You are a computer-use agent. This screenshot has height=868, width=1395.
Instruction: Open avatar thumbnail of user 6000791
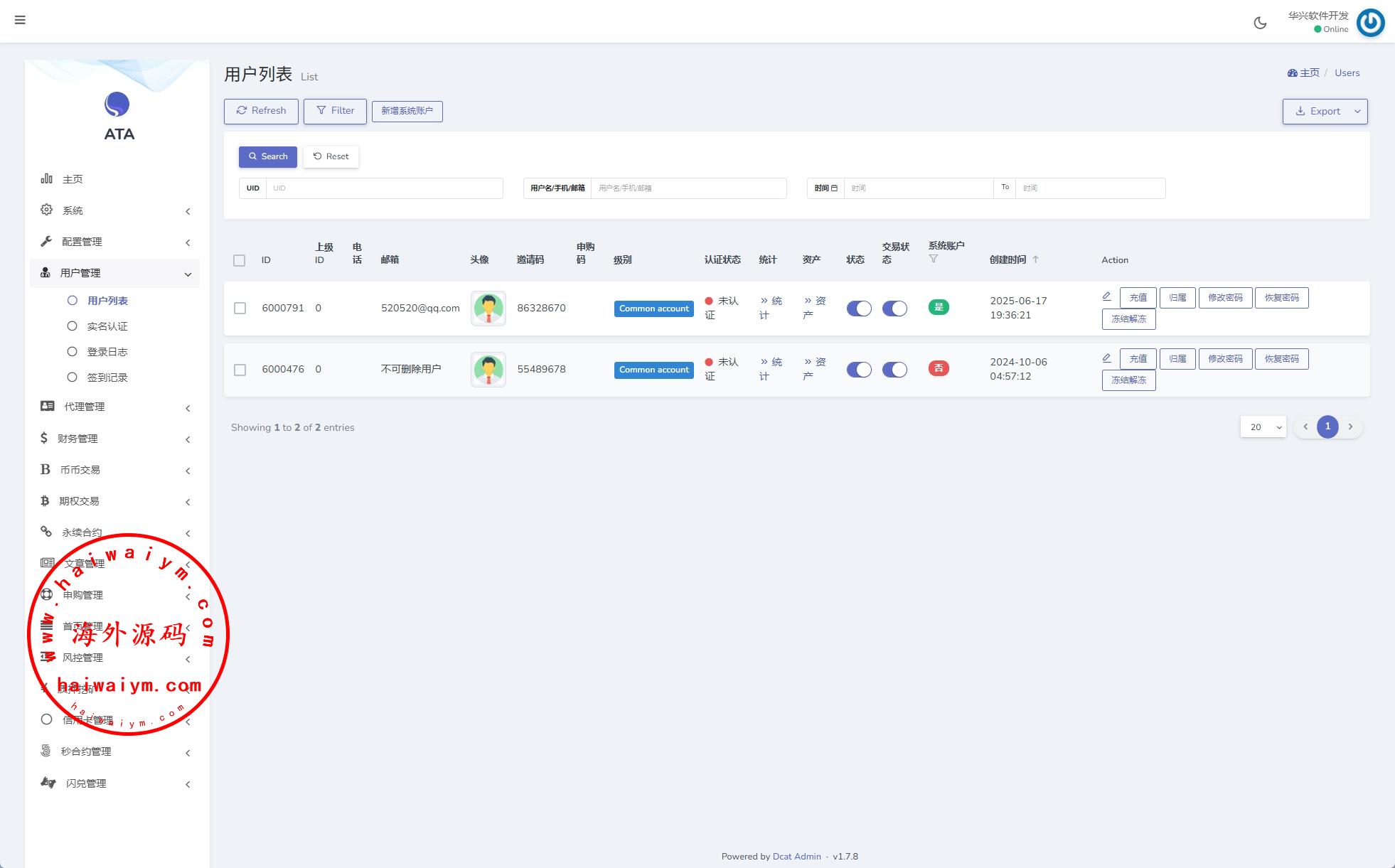(488, 308)
